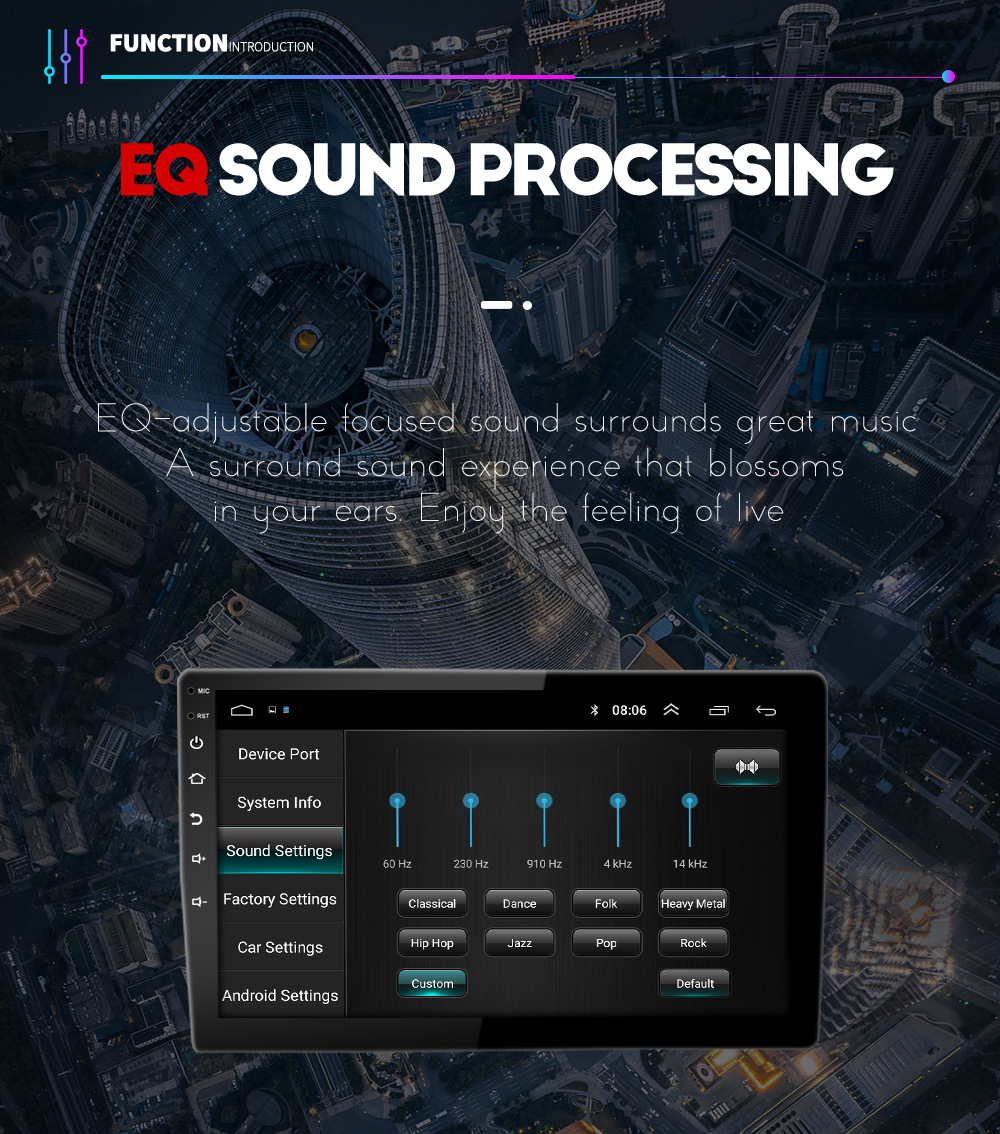
Task: Tap the power icon on the bezel
Action: [196, 743]
